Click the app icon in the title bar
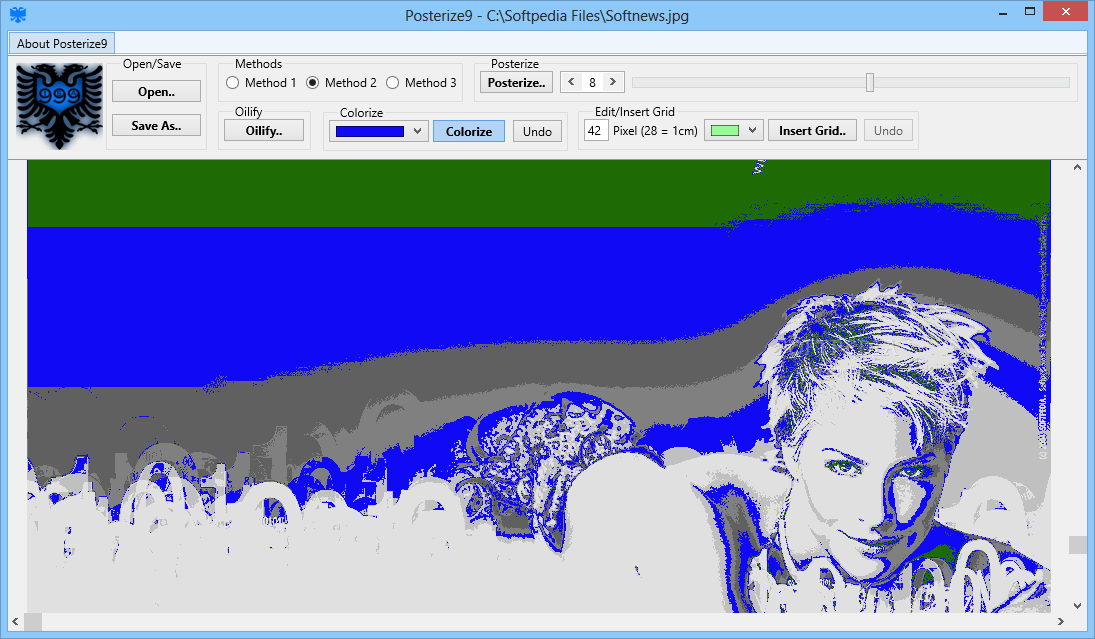Screen dimensions: 1095x639 (x=18, y=15)
